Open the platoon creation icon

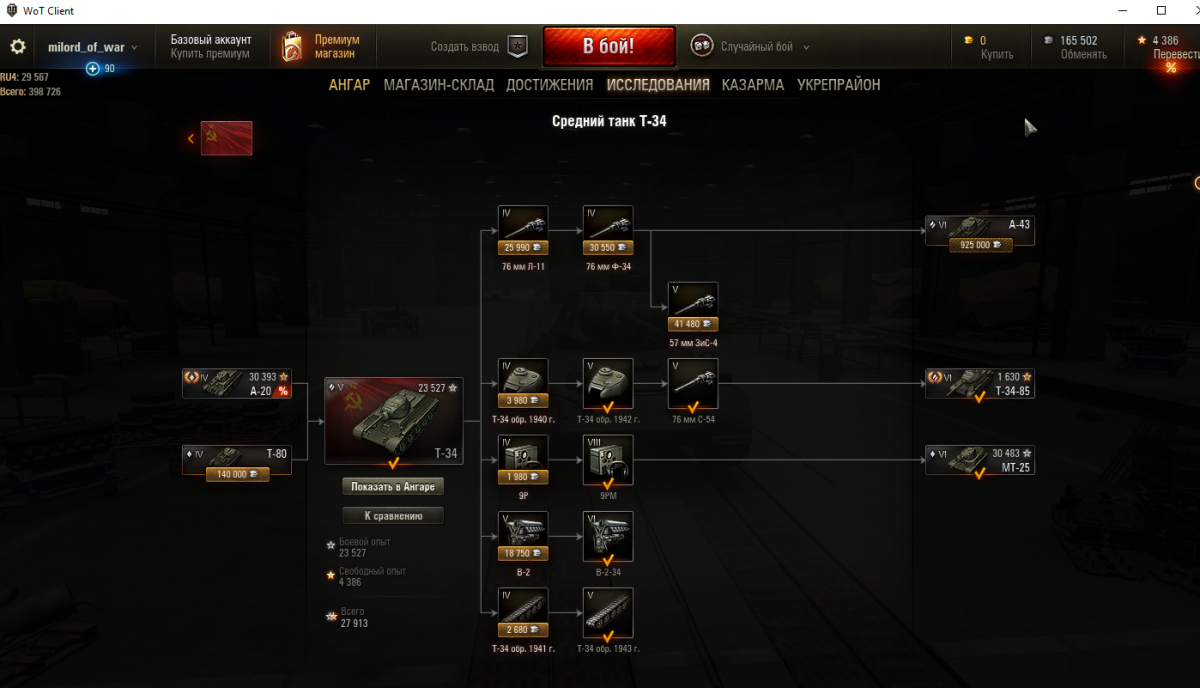(517, 47)
